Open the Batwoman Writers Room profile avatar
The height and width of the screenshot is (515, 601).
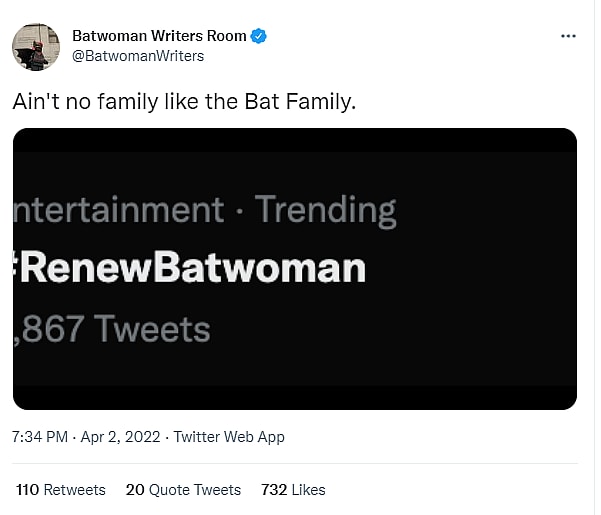(x=35, y=46)
